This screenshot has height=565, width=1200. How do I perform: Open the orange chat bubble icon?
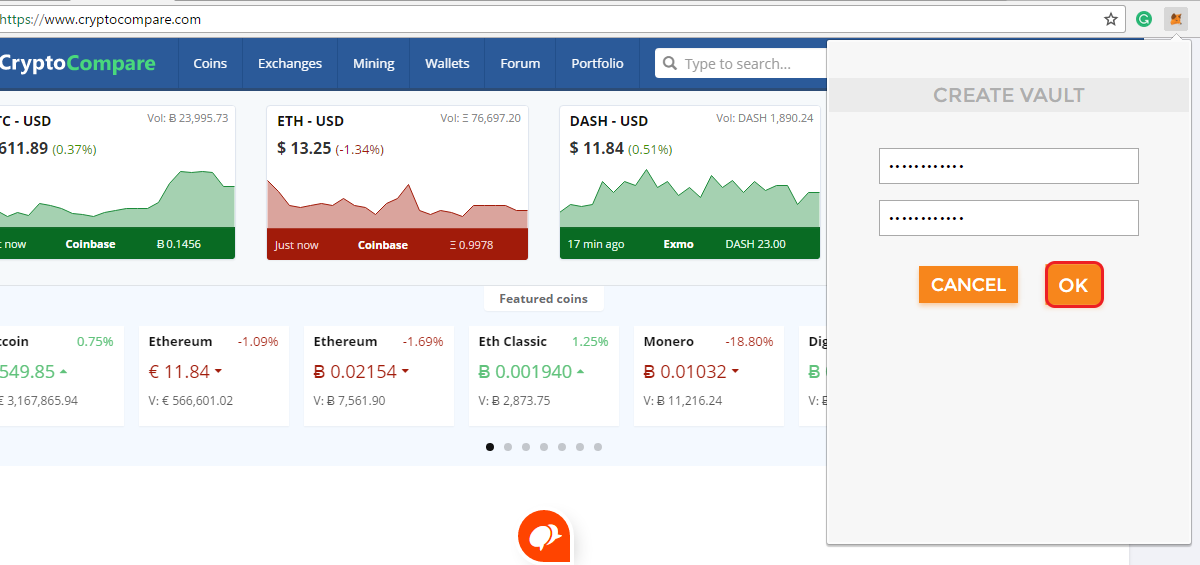544,537
